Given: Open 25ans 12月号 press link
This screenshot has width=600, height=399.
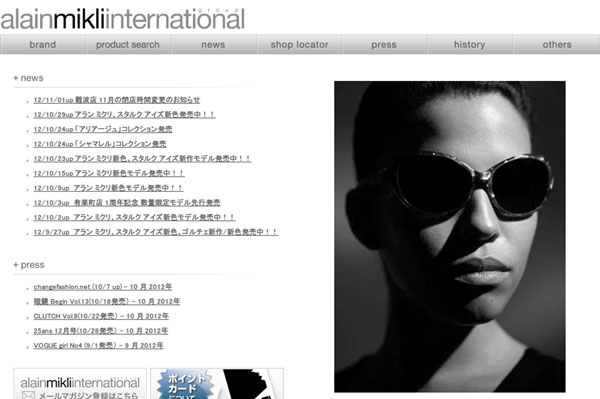Looking at the screenshot, I should (101, 331).
